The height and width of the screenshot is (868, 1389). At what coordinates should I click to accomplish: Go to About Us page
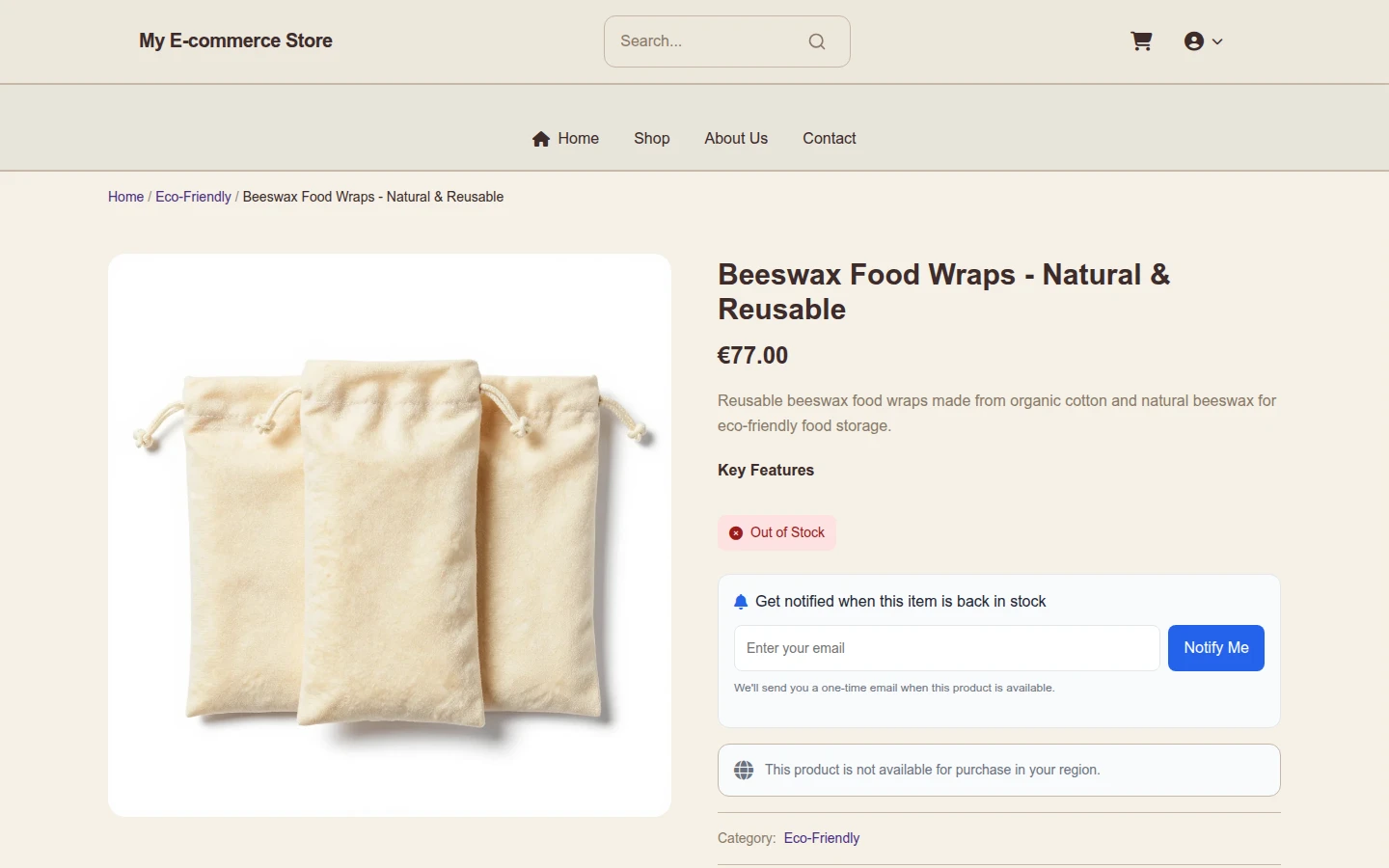[x=736, y=139]
